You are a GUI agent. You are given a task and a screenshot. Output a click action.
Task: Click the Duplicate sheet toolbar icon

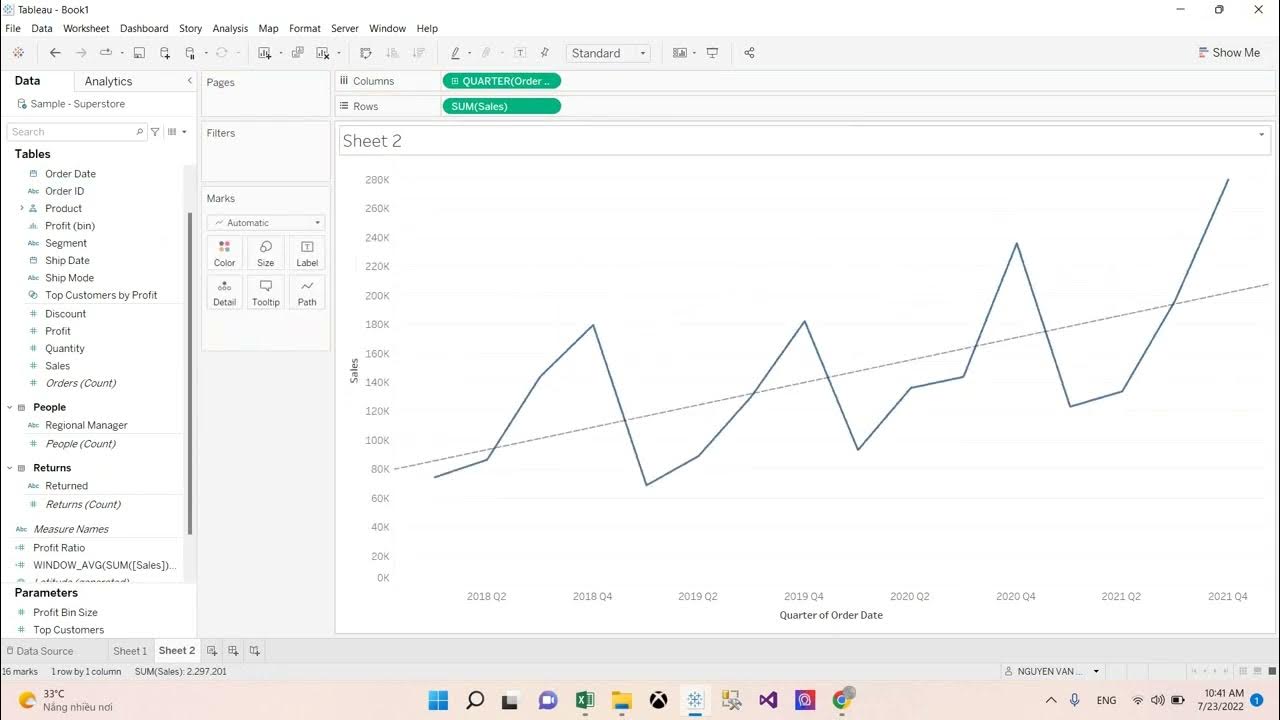pos(297,53)
